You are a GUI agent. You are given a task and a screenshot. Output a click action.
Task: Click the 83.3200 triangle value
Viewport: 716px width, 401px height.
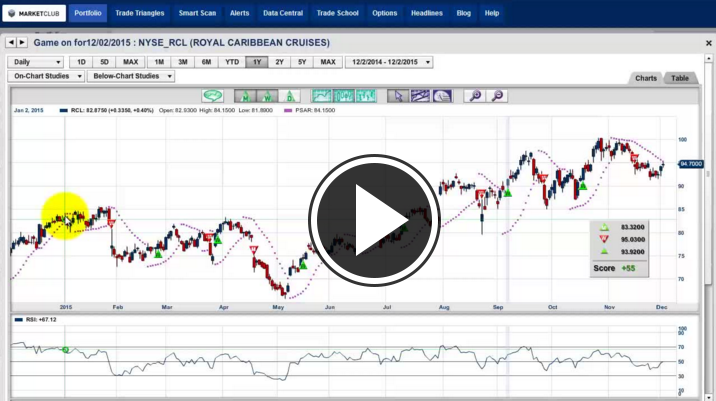(633, 227)
